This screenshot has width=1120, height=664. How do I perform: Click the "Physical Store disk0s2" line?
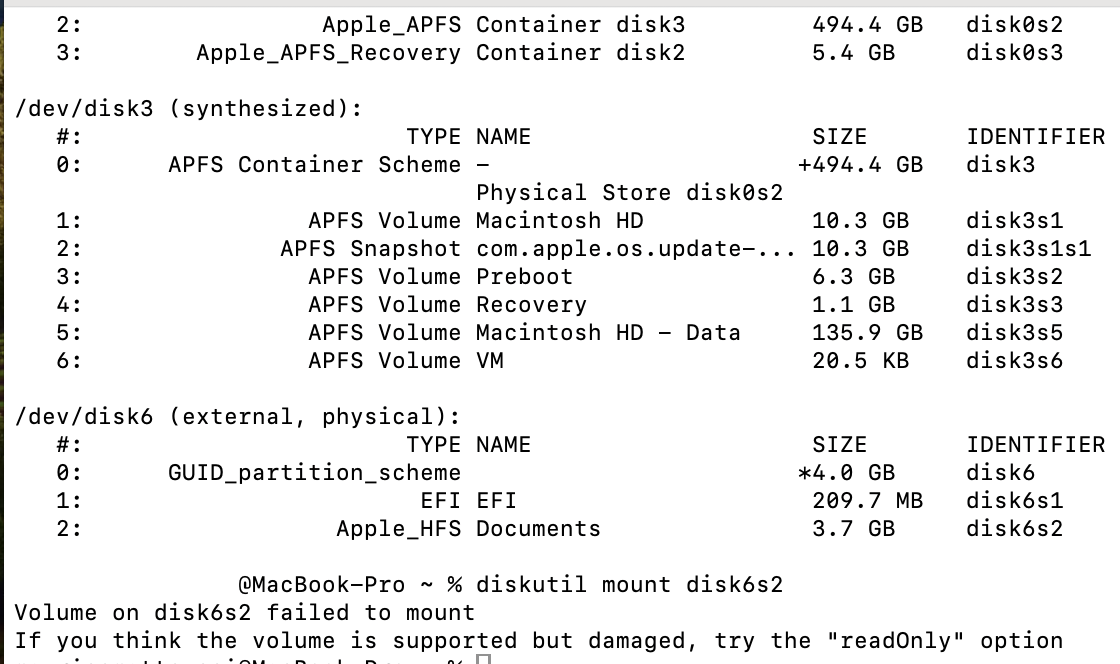(629, 193)
